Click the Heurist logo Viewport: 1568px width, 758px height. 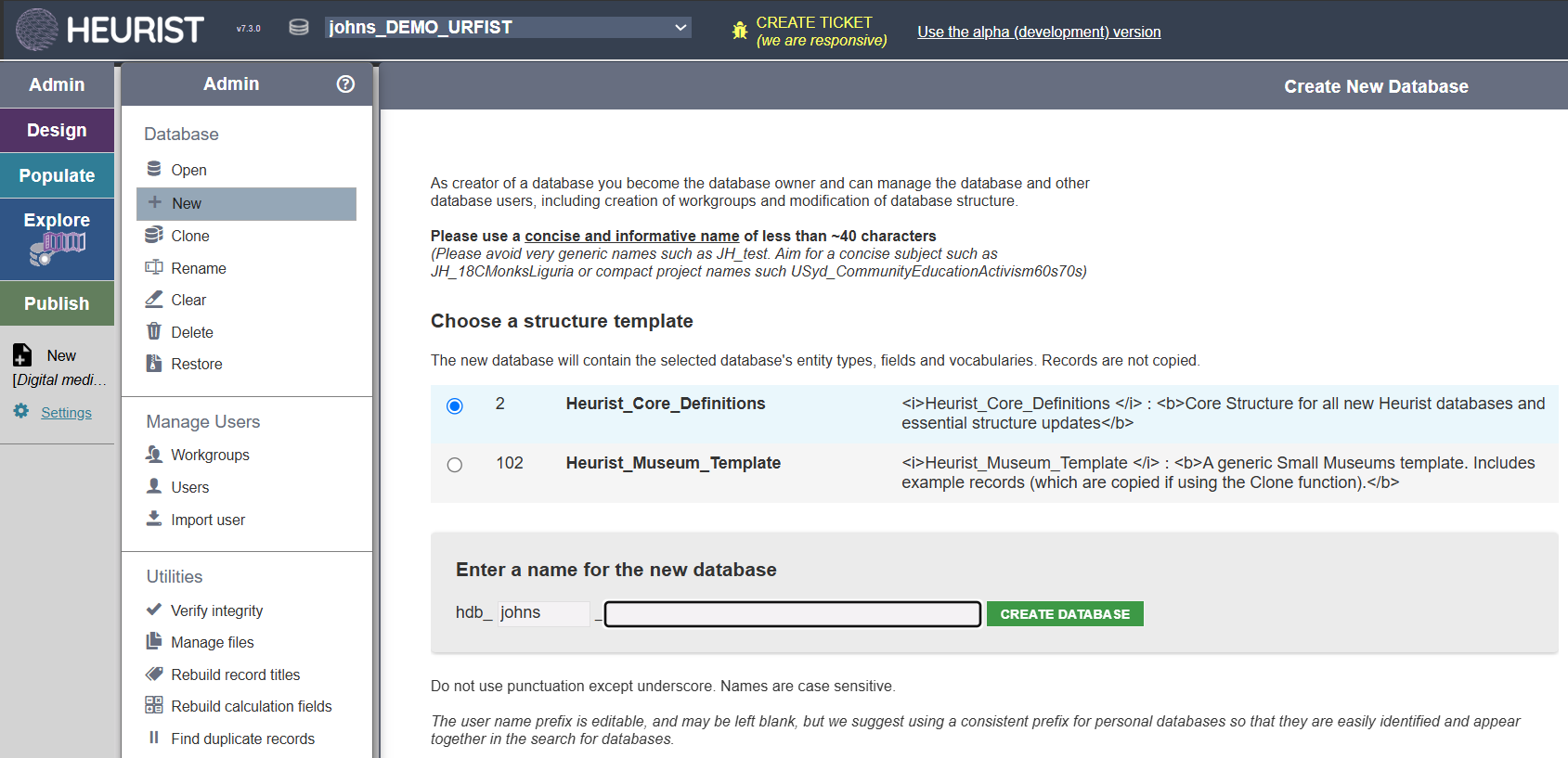(x=110, y=30)
